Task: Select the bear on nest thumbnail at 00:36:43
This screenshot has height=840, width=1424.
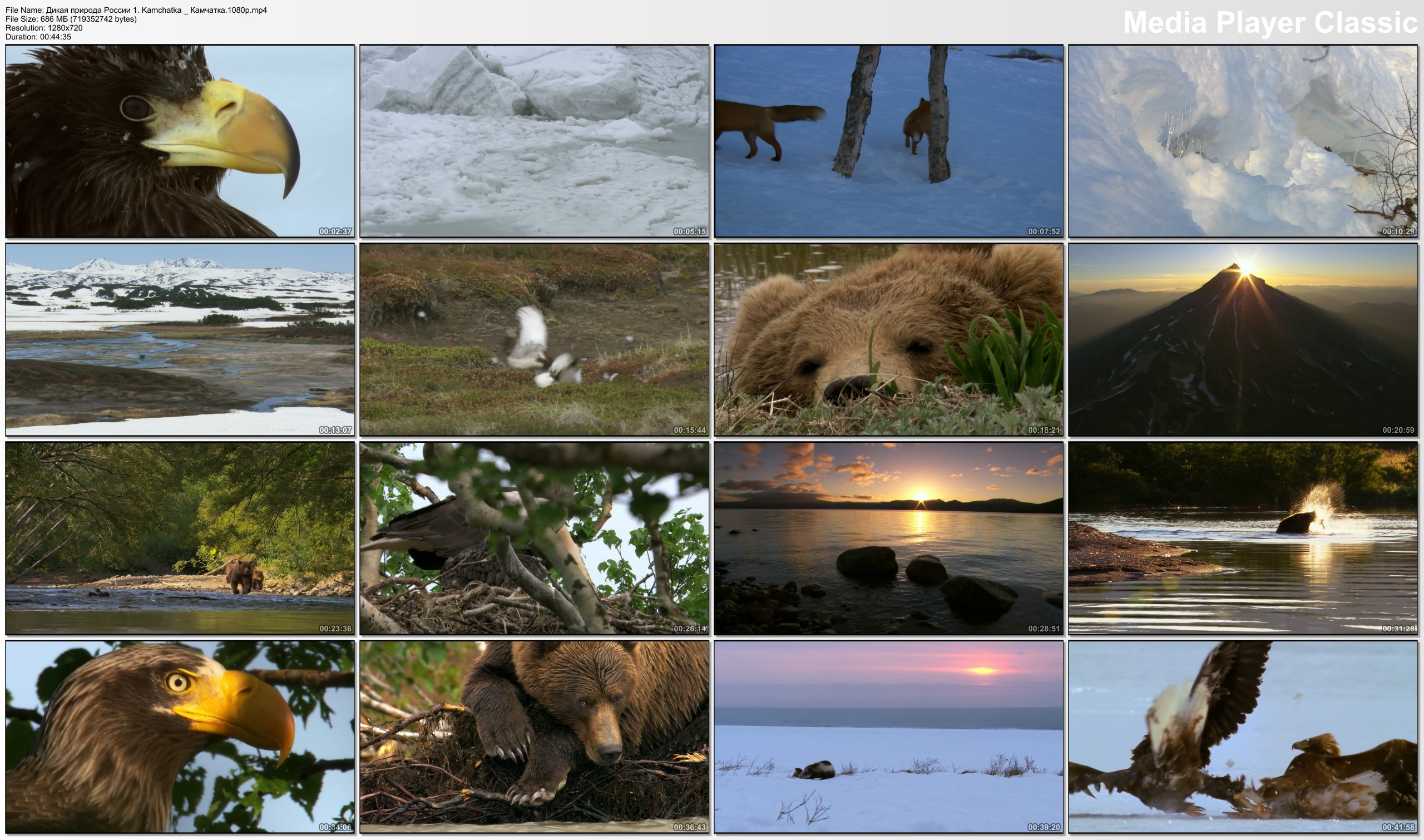Action: click(535, 737)
